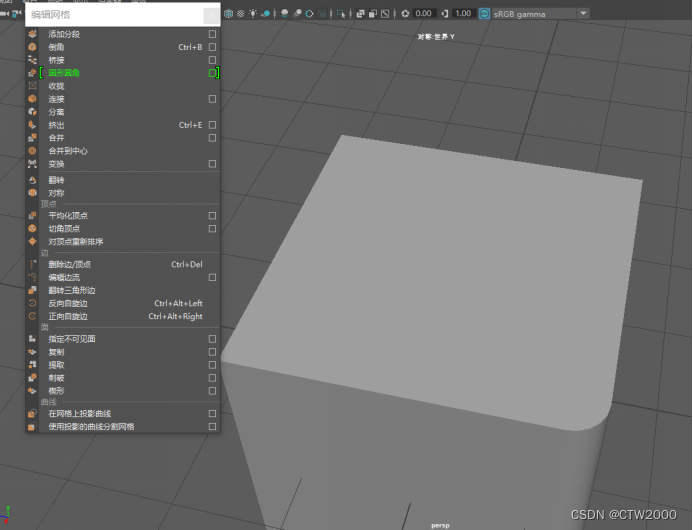Choose 翻转三角形边 menu entry
Viewport: 693px width, 530px height.
(x=72, y=290)
